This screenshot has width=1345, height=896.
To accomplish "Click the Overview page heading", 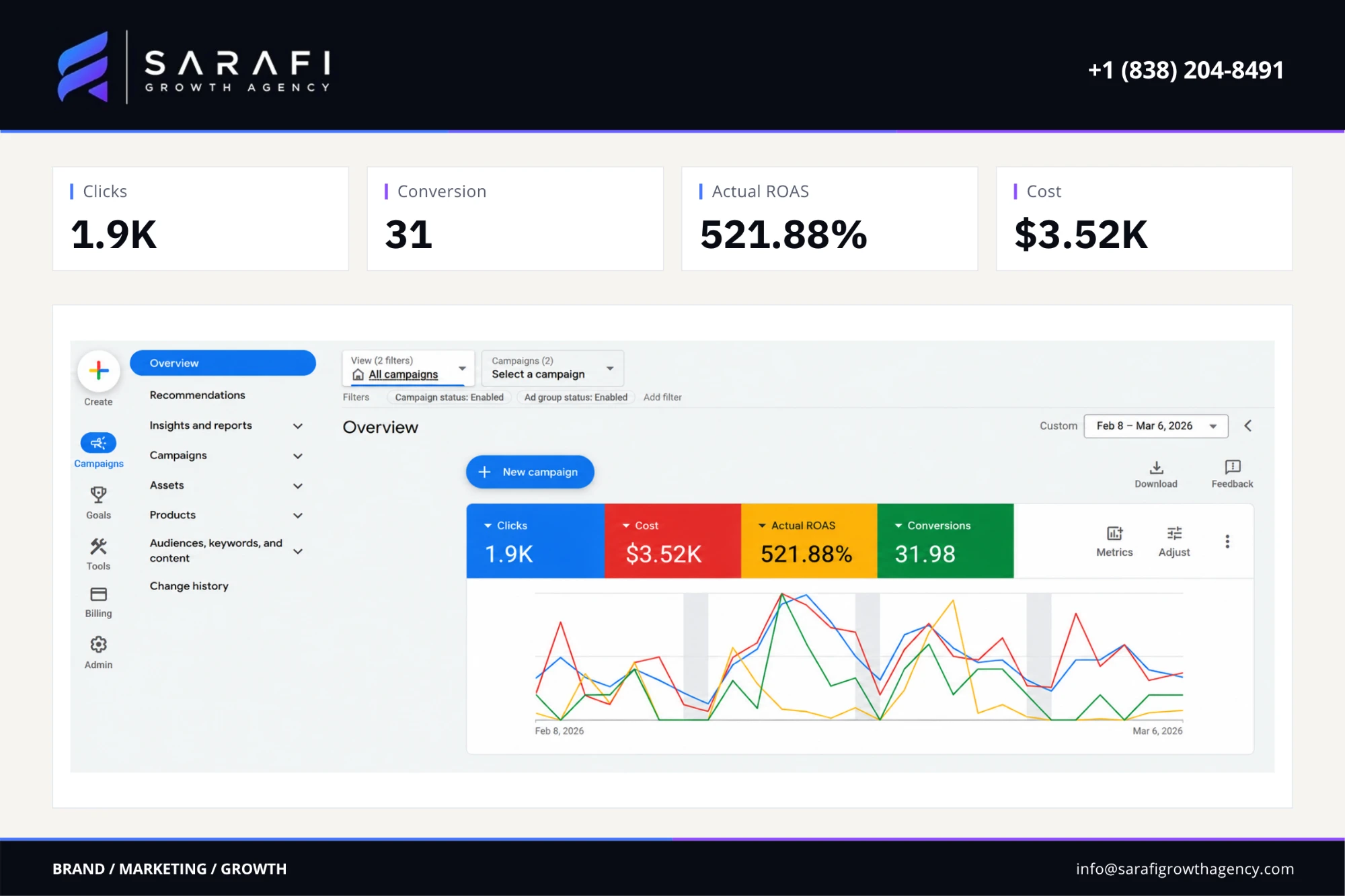I will click(x=380, y=427).
